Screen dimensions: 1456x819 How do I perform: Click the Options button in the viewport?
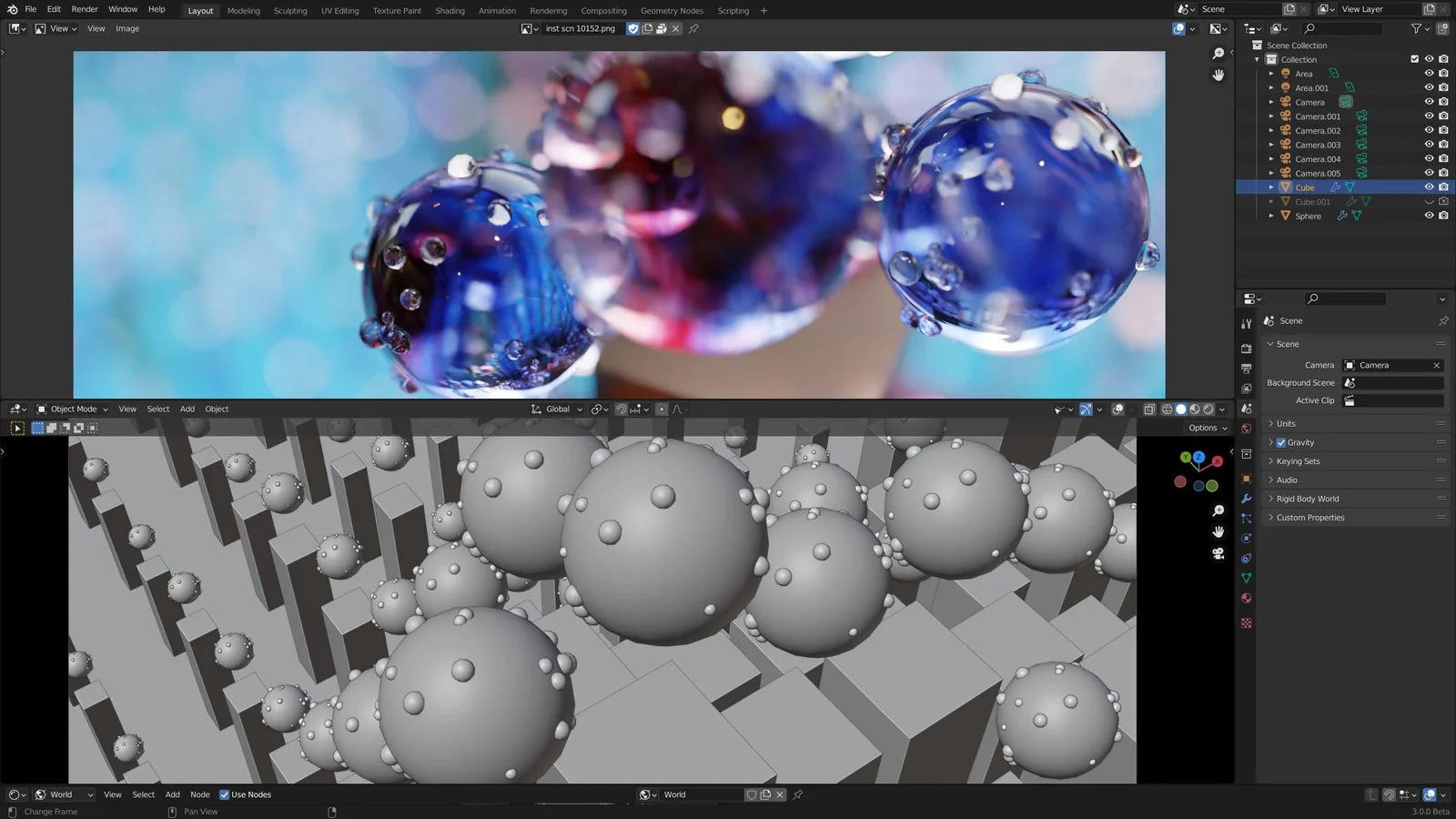coord(1206,427)
